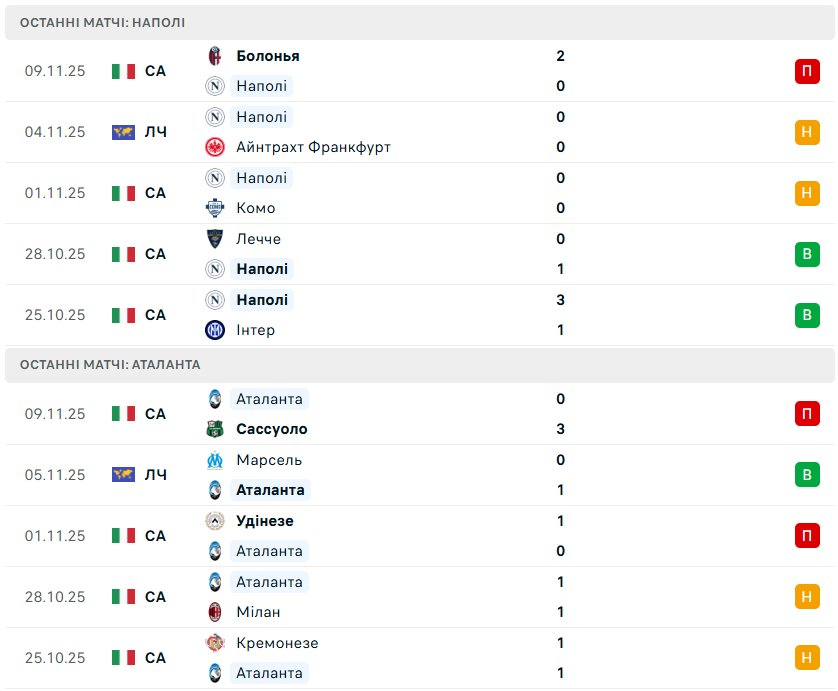
Task: Select the 'Останні матчі: Наполі' section header
Action: pyautogui.click(x=103, y=22)
